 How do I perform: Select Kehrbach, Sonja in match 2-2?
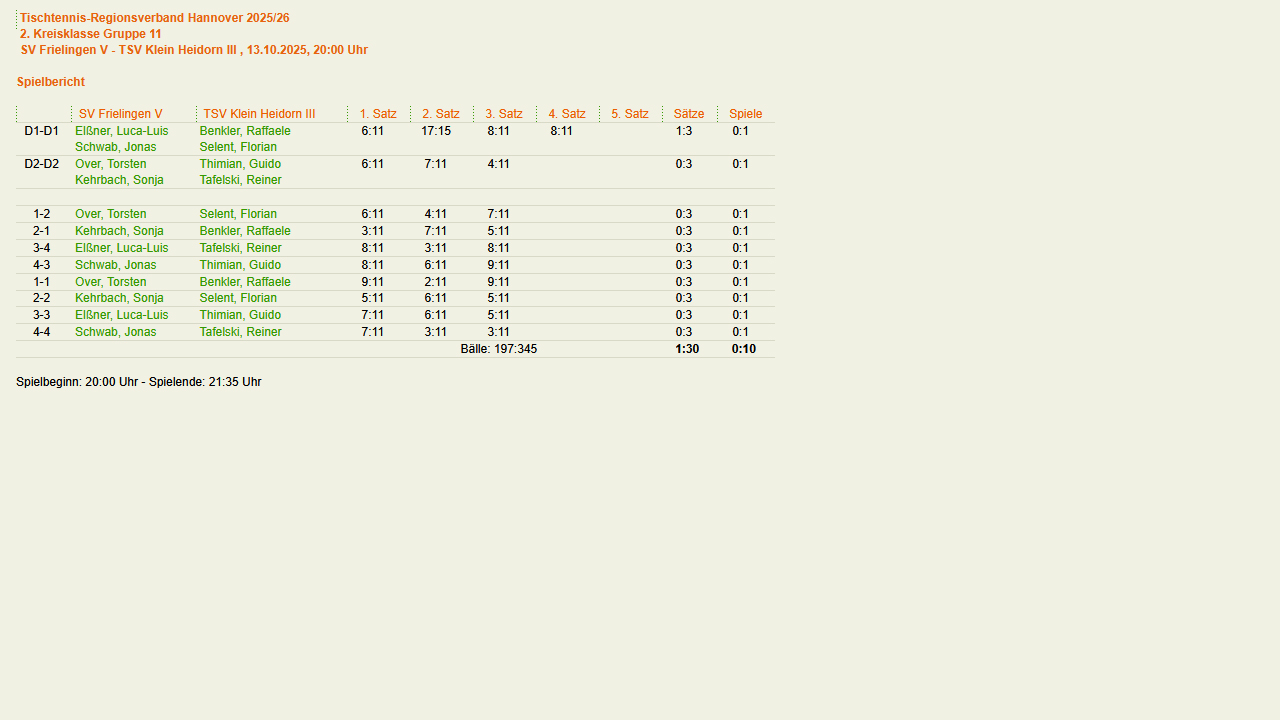(119, 298)
